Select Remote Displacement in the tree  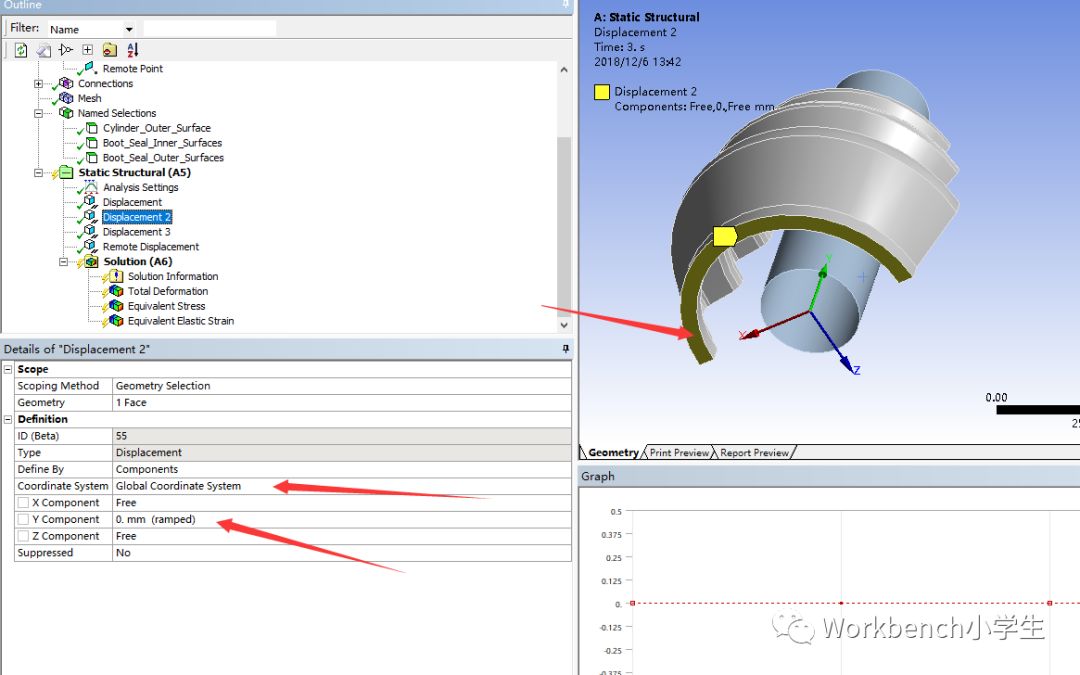coord(150,247)
